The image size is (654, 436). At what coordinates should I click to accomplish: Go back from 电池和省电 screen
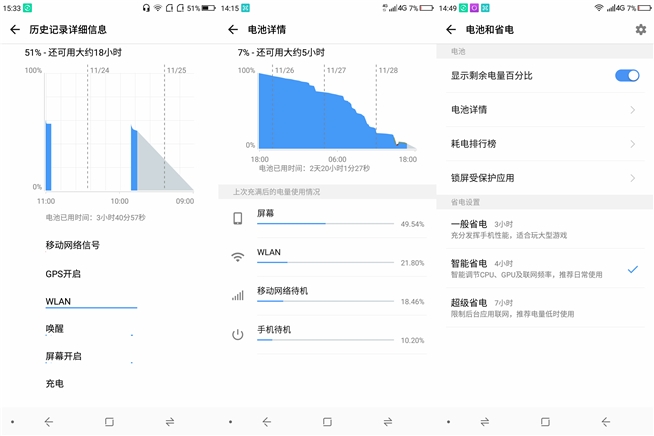coord(451,30)
